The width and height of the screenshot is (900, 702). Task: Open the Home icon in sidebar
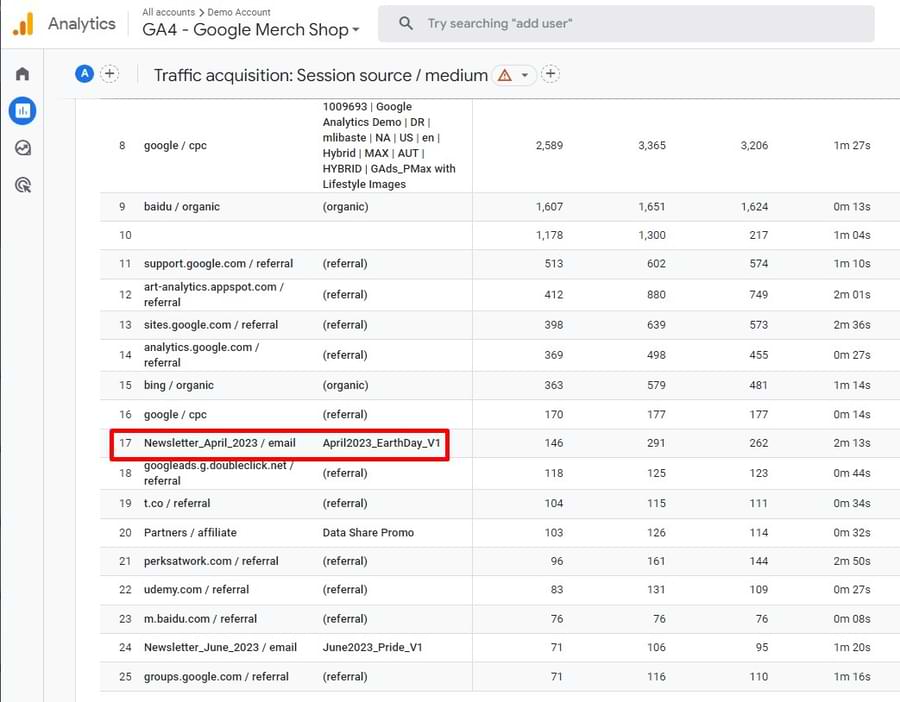[x=22, y=73]
